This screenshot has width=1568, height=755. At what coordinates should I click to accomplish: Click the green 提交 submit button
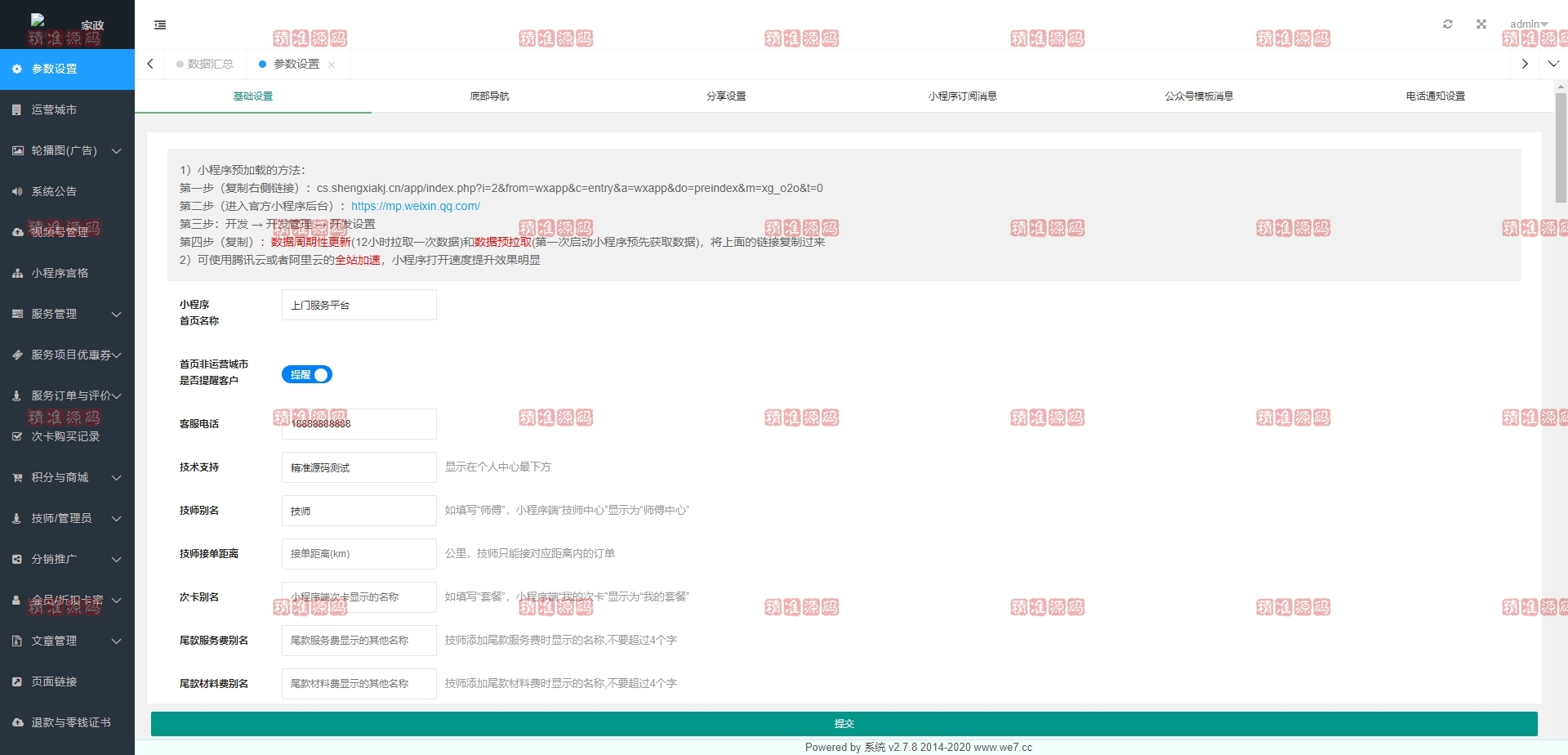(x=844, y=723)
